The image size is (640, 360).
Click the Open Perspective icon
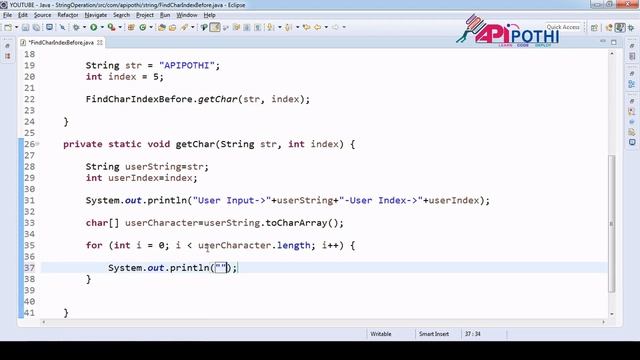click(x=594, y=27)
